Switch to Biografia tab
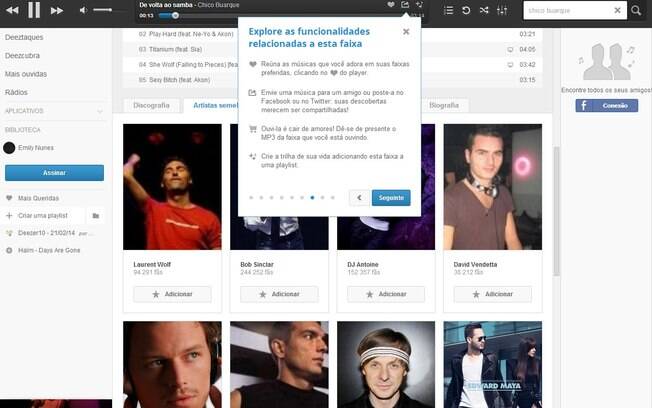Viewport: 652px width, 408px height. (444, 106)
